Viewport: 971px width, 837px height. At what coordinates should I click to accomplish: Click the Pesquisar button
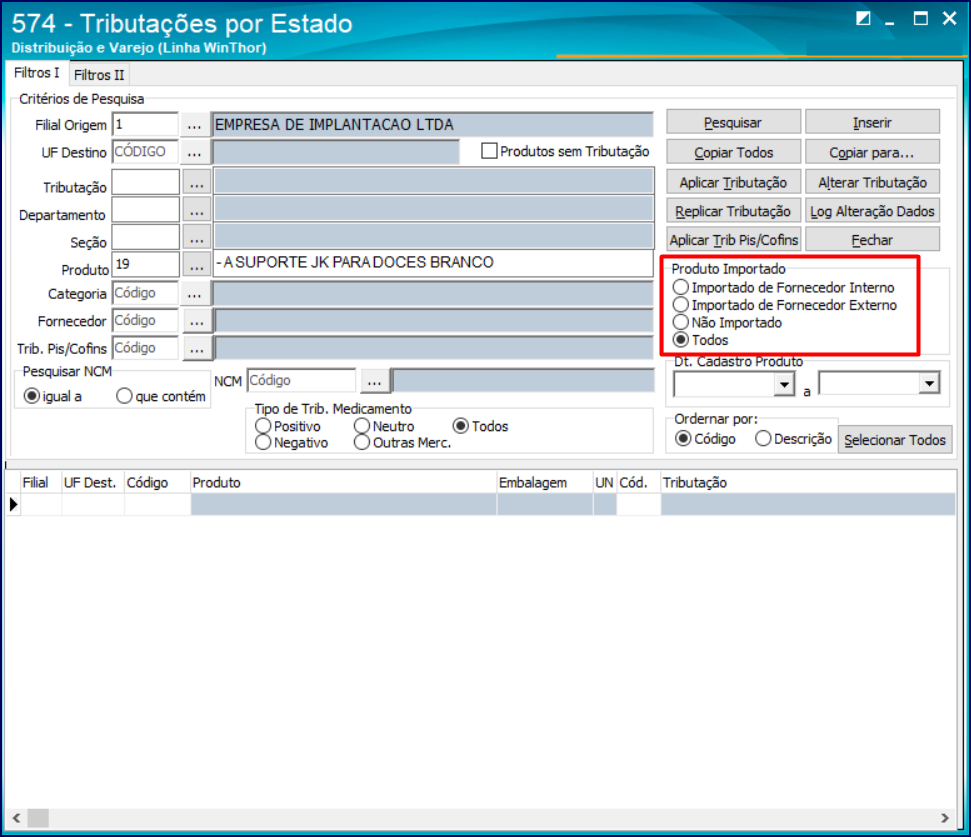[x=733, y=123]
